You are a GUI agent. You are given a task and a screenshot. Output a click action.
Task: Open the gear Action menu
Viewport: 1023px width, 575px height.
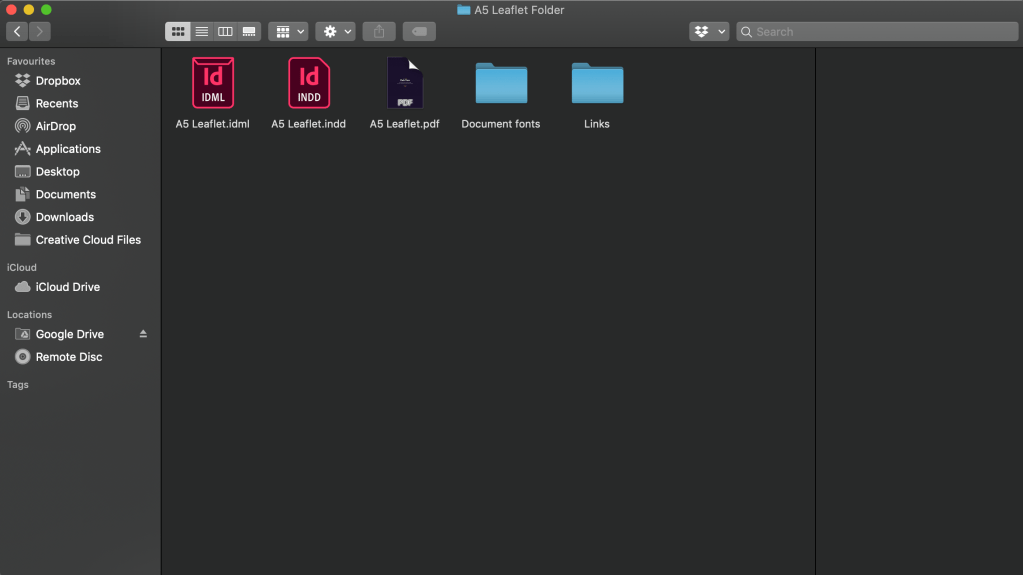(x=336, y=32)
